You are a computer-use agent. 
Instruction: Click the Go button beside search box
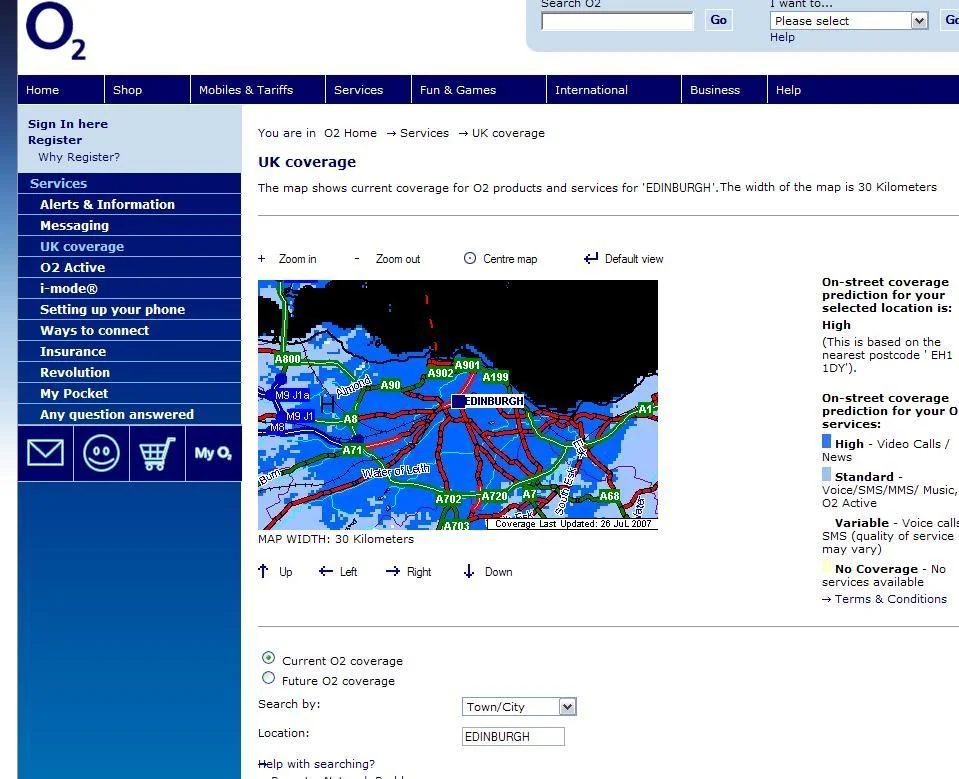pyautogui.click(x=719, y=20)
